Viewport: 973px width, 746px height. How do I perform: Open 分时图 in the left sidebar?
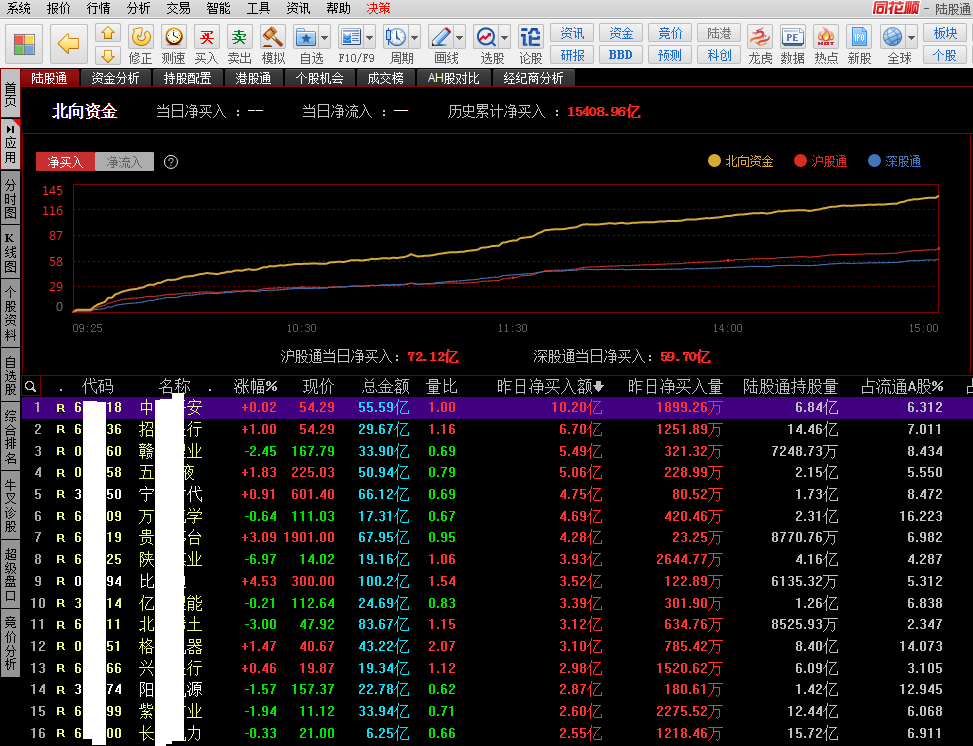point(10,199)
